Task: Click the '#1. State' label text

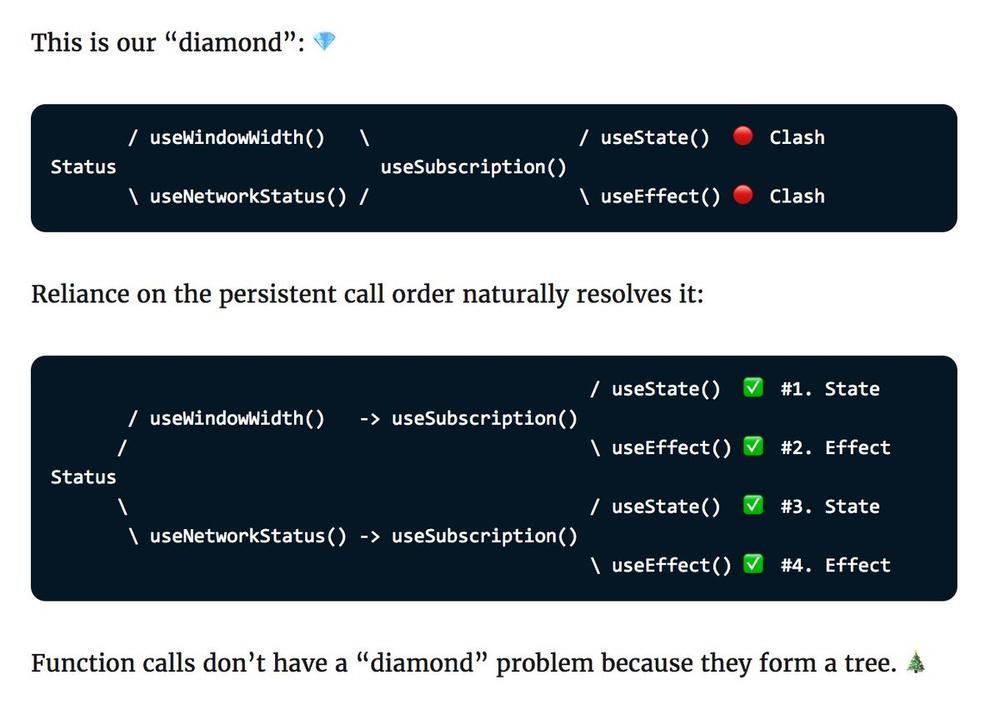Action: pyautogui.click(x=830, y=389)
